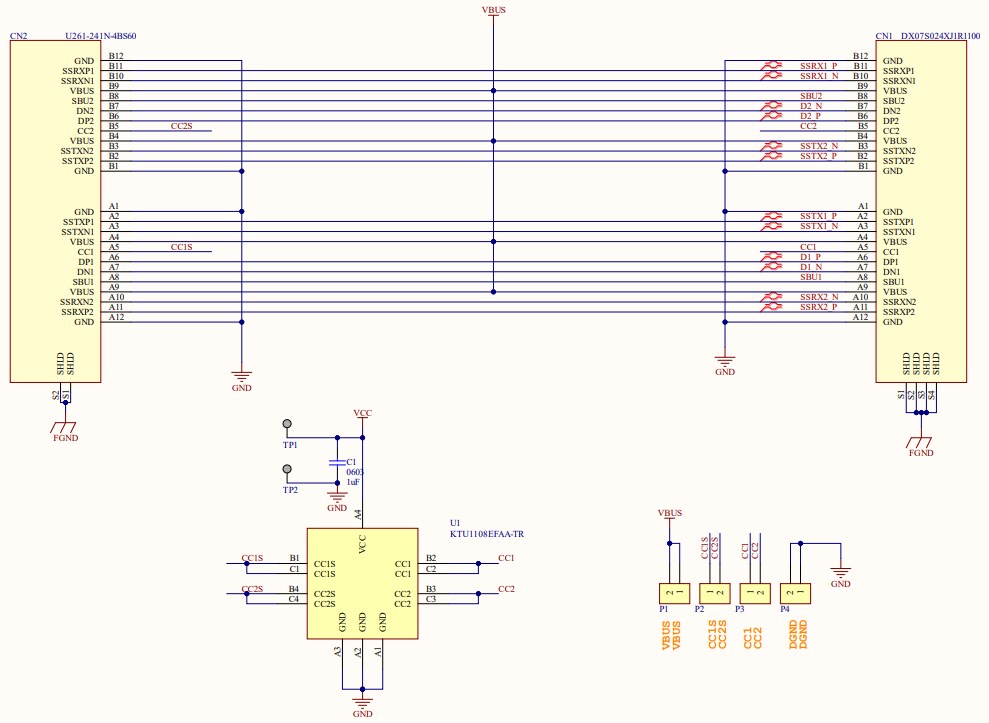The width and height of the screenshot is (989, 723).
Task: Select header P1 with VBUS pins
Action: (673, 591)
